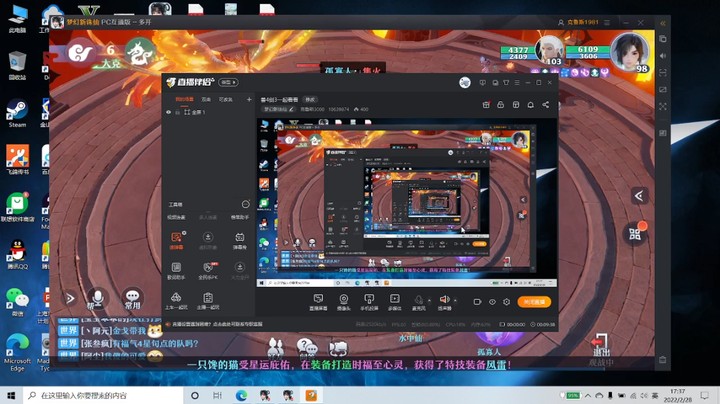Click the game category tag with pencil icon
This screenshot has height=404, width=720.
tap(279, 109)
